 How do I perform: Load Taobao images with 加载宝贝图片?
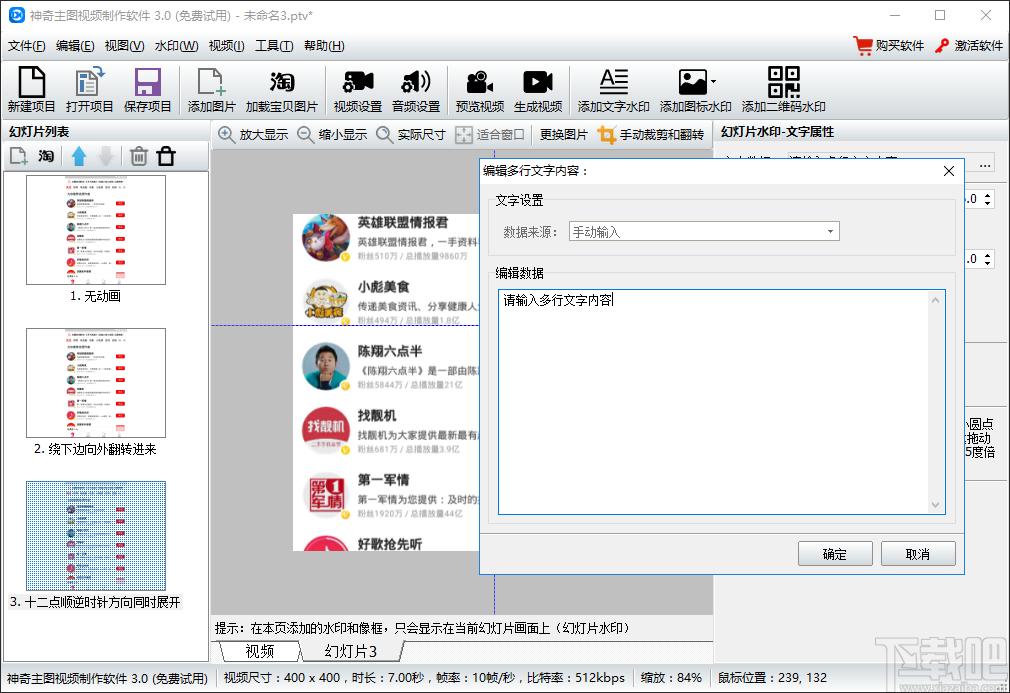[281, 90]
